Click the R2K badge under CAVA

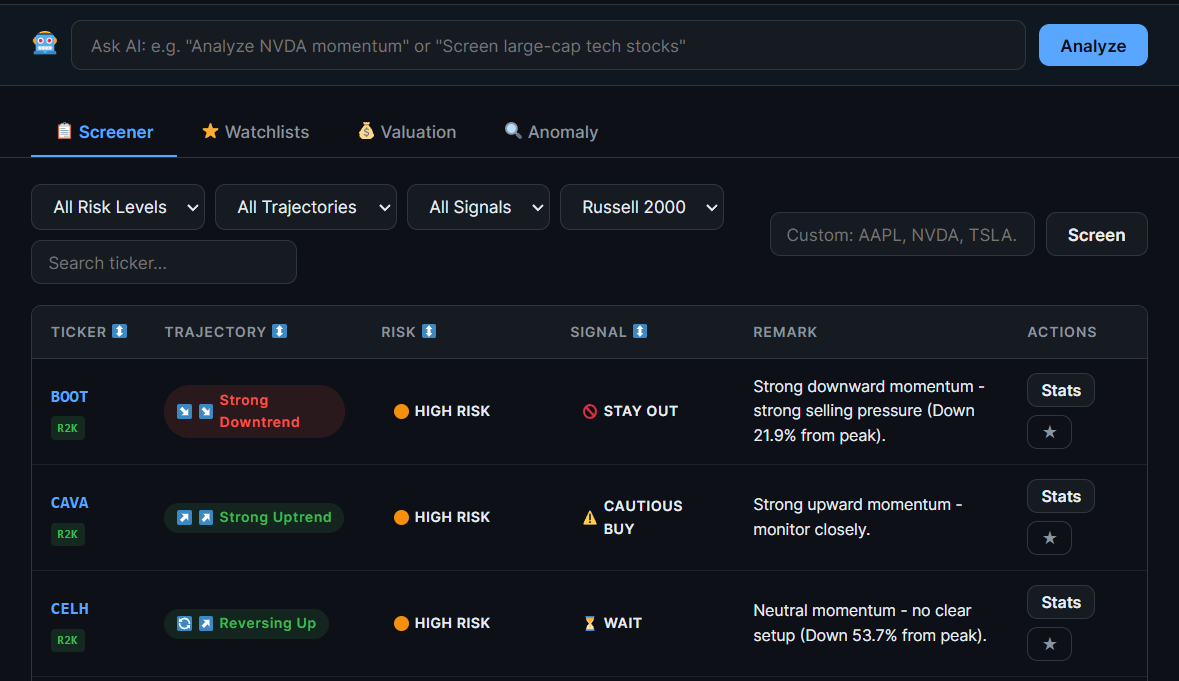tap(68, 534)
